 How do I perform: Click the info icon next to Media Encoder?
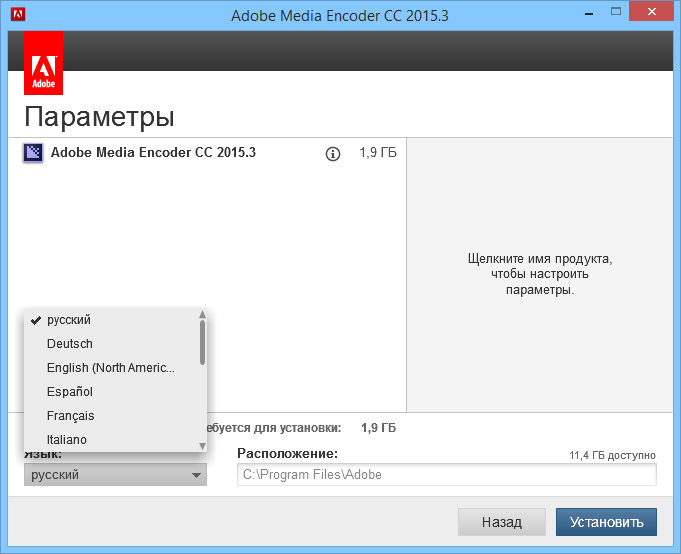[333, 154]
